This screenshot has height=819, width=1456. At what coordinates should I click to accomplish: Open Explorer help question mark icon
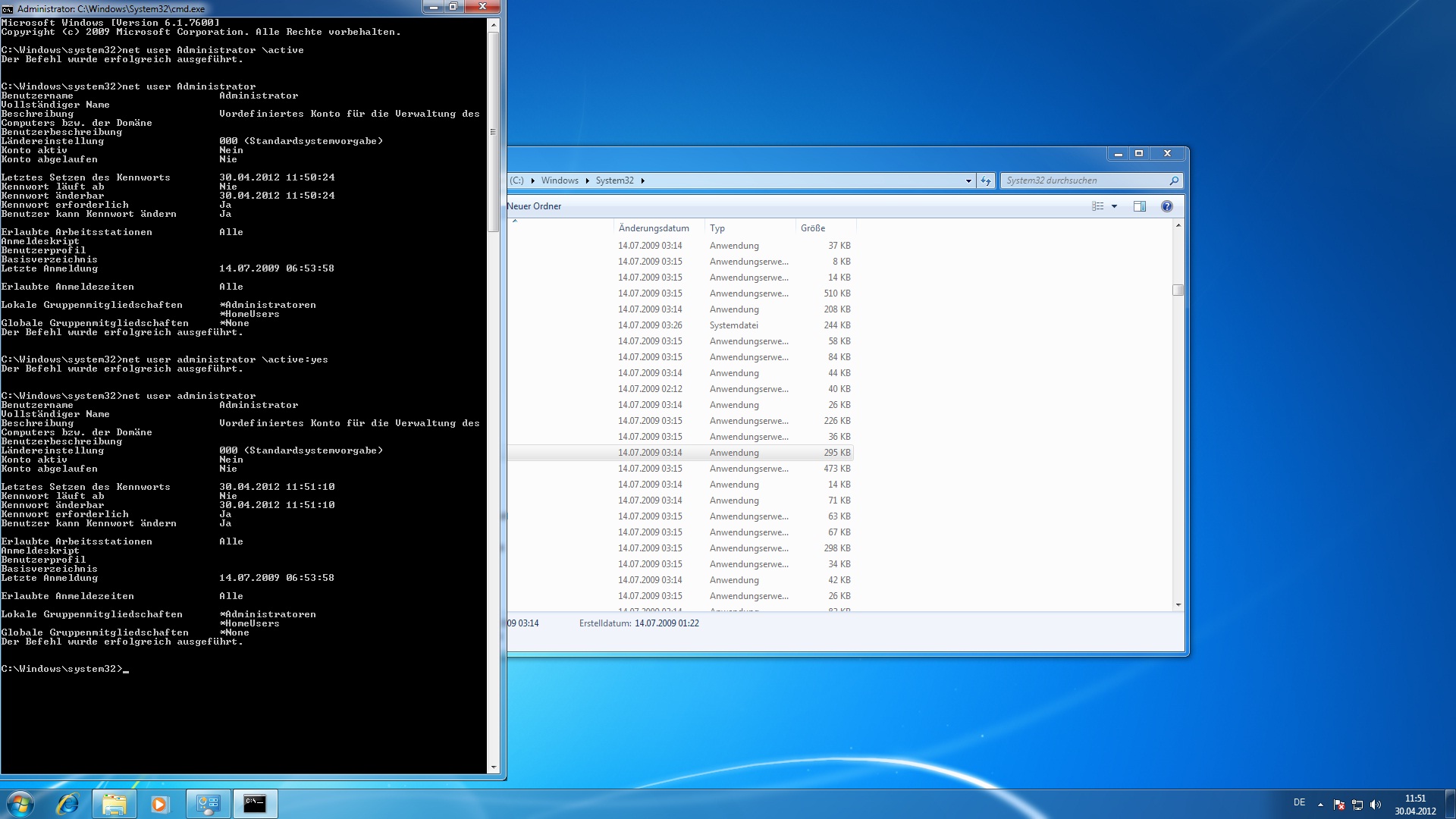click(1166, 206)
